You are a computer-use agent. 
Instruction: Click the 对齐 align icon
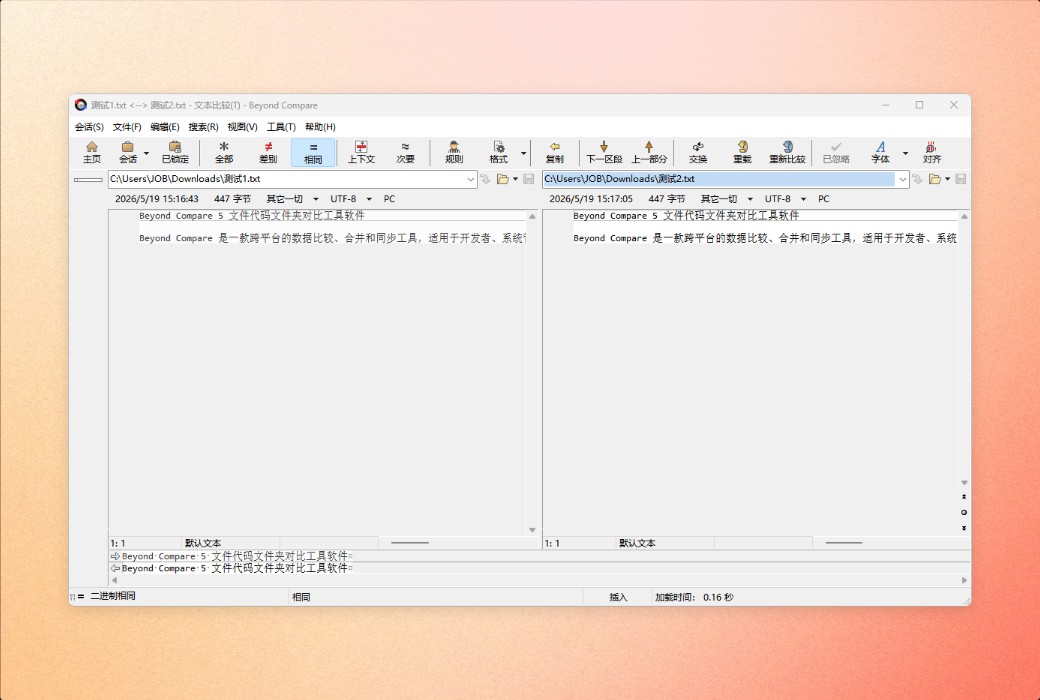pyautogui.click(x=931, y=152)
